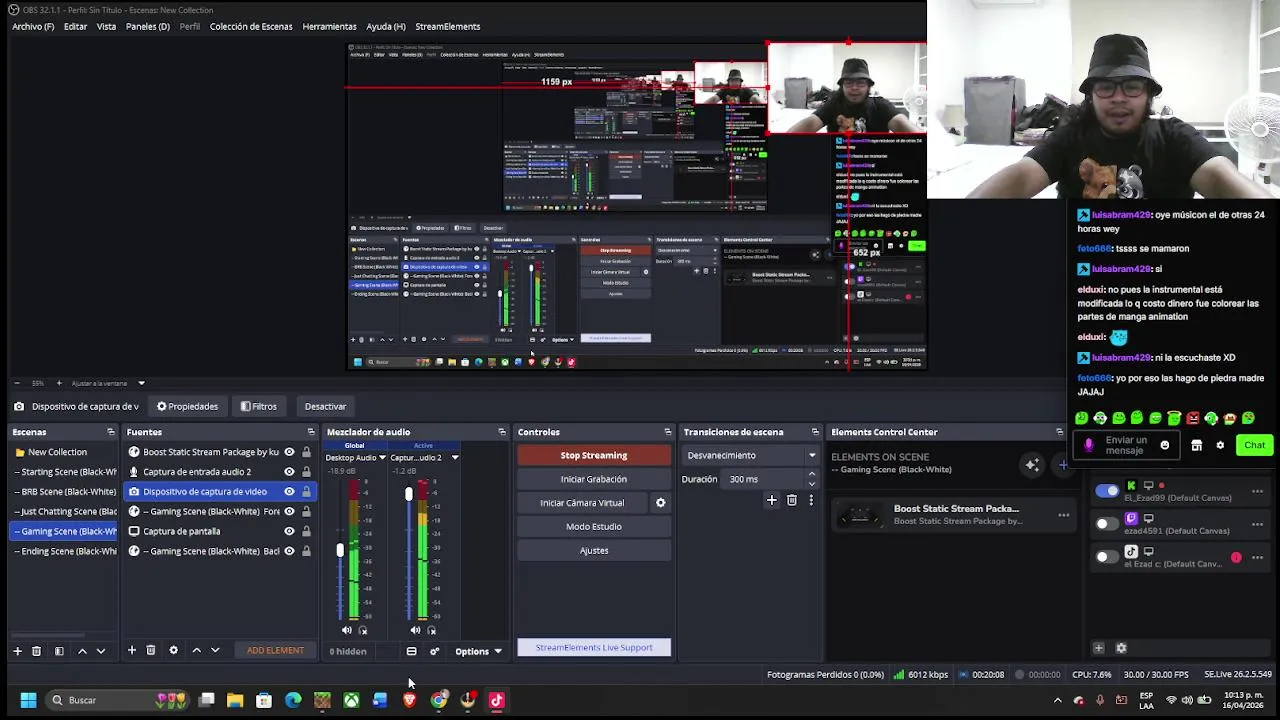Open advanced audio properties gears icon
The width and height of the screenshot is (1280, 720).
(434, 652)
